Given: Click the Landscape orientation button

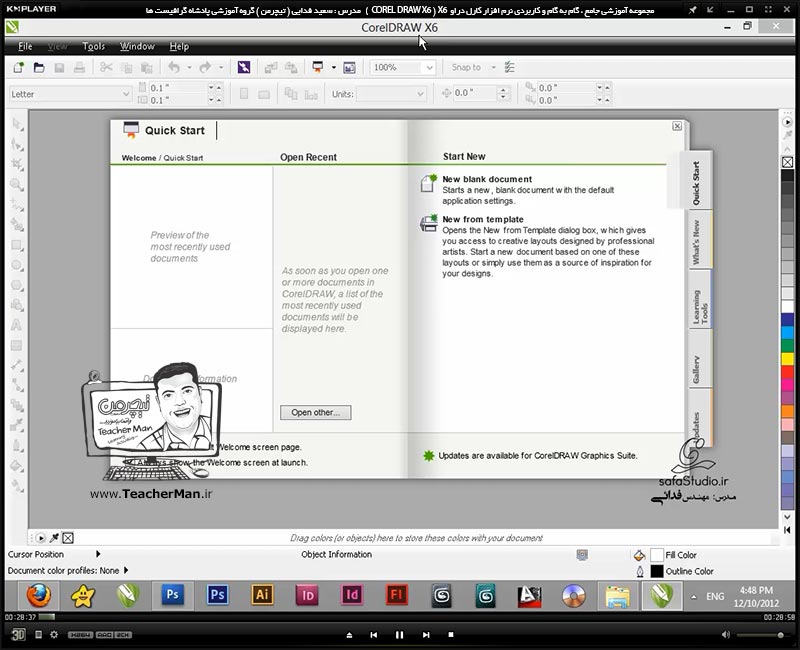Looking at the screenshot, I should pos(264,94).
